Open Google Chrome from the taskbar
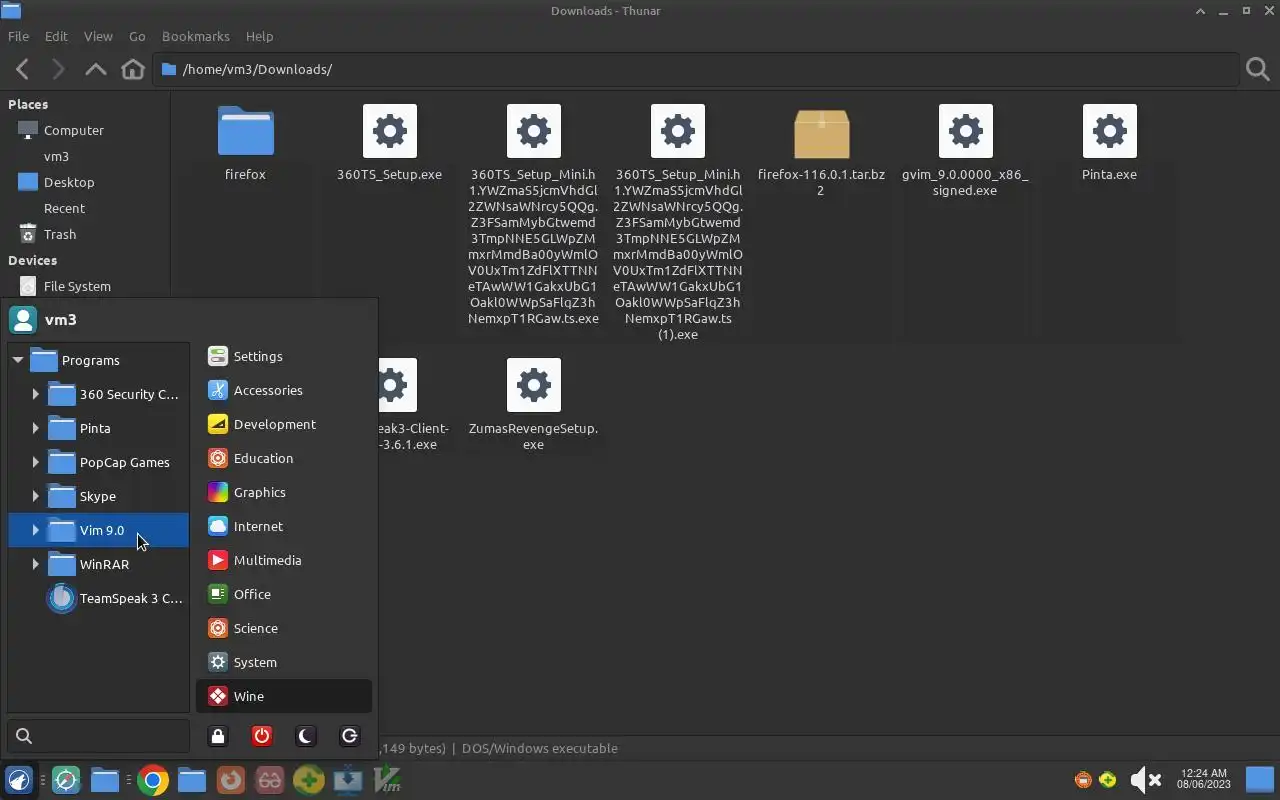 (153, 780)
